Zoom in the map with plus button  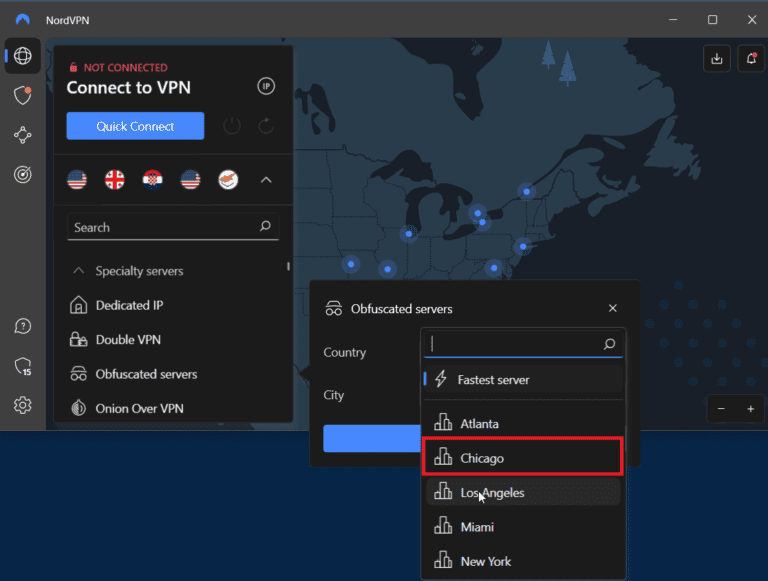750,409
